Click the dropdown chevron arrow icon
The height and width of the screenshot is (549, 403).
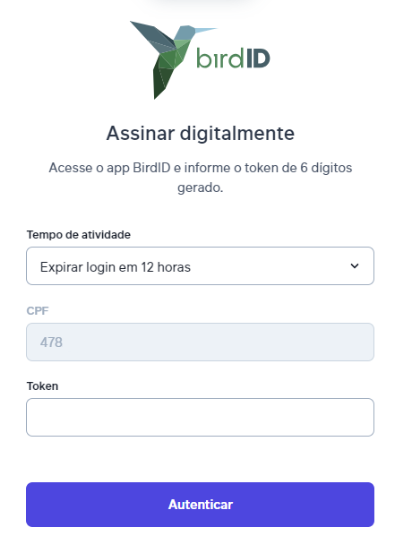(354, 266)
